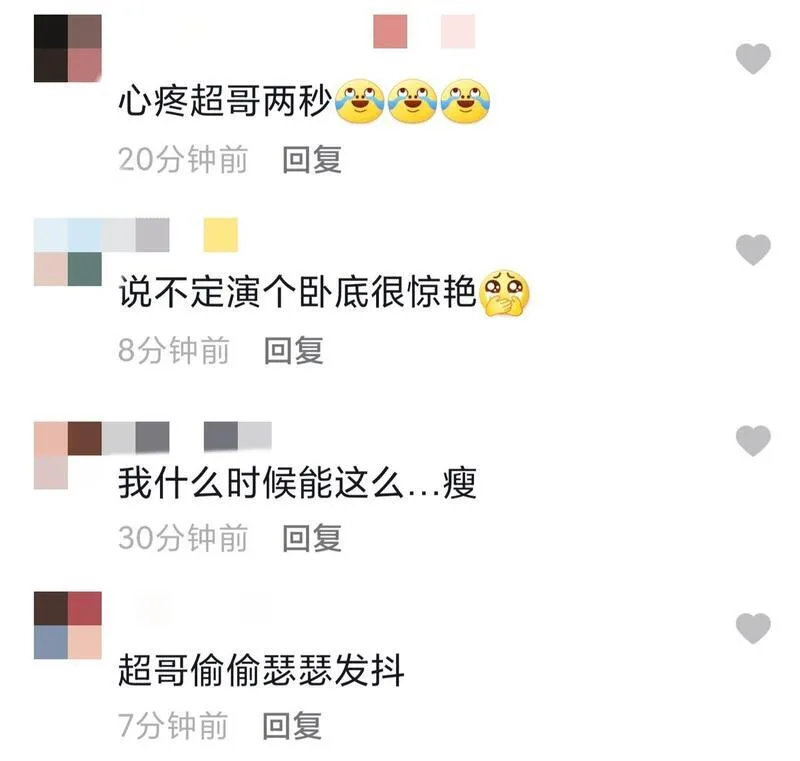This screenshot has height=761, width=800.
Task: Reply to the comment posted 30分钟前
Action: 312,538
